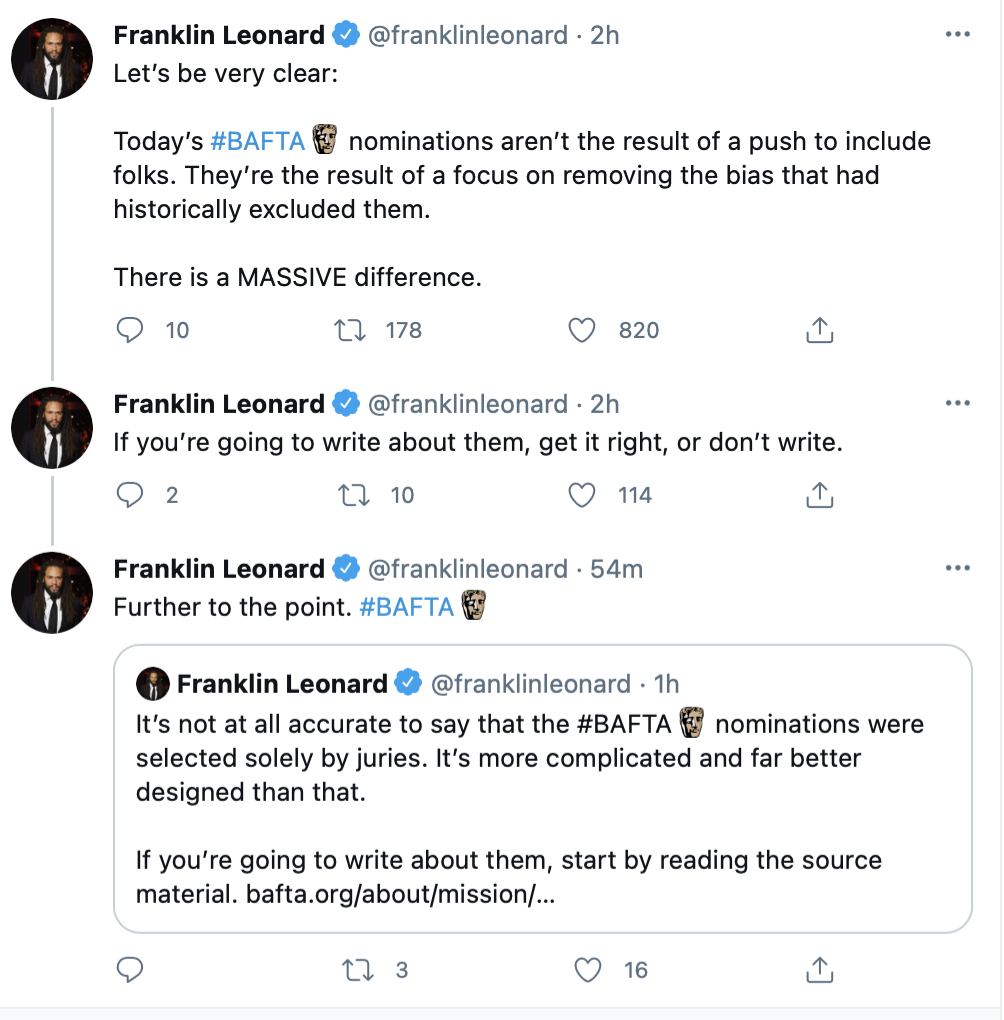The height and width of the screenshot is (1020, 1004).
Task: Share the 'Further to the point' tweet
Action: coord(819,969)
